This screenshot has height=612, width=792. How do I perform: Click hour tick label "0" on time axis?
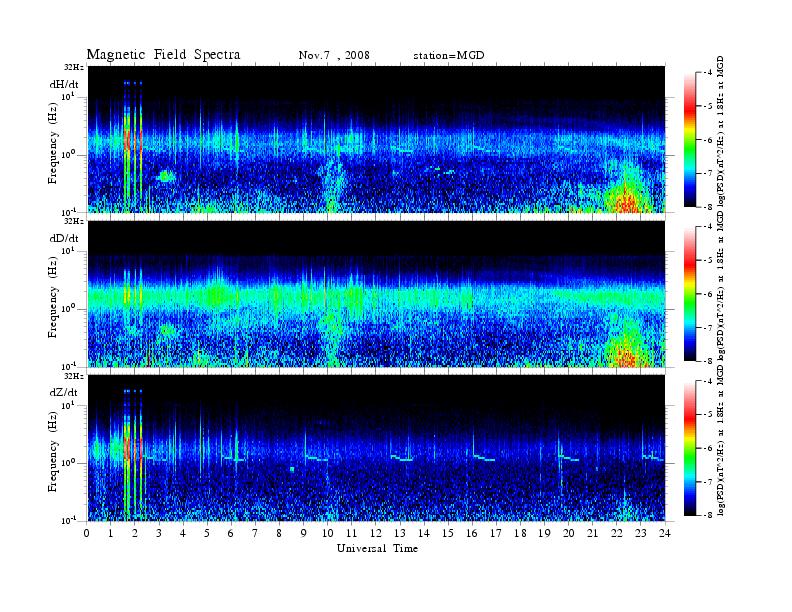tap(87, 533)
